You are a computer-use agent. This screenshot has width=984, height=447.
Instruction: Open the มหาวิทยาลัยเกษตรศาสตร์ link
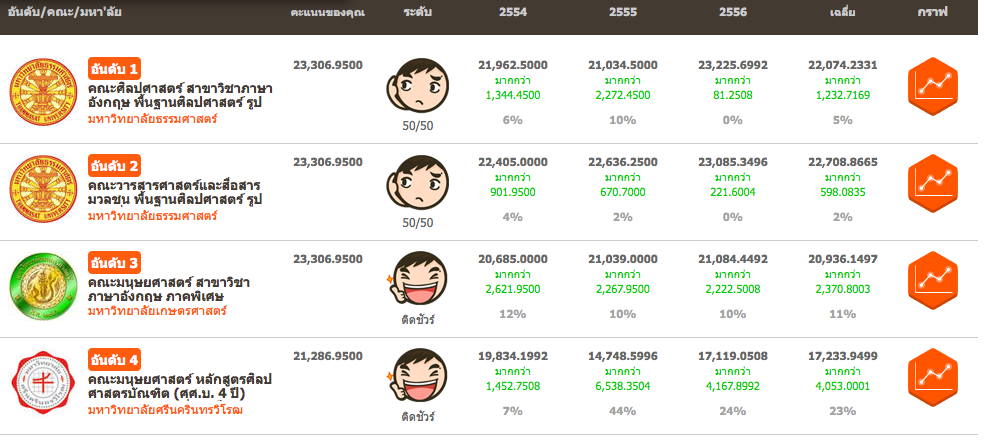tap(157, 311)
